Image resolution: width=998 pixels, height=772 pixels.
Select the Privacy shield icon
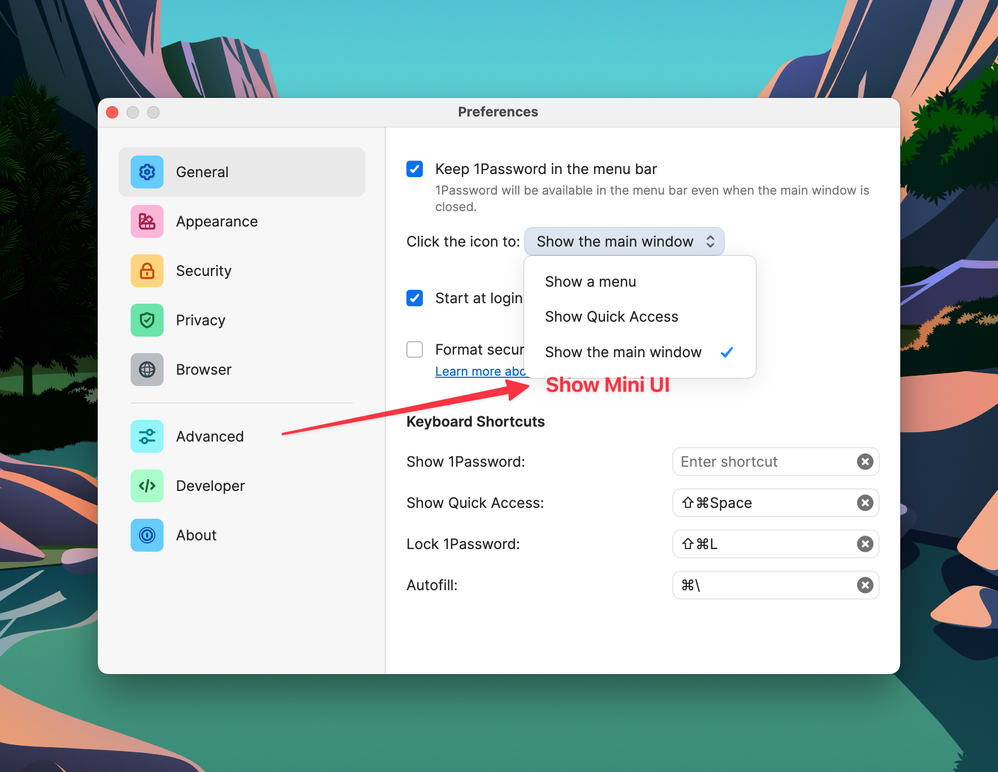coord(147,320)
